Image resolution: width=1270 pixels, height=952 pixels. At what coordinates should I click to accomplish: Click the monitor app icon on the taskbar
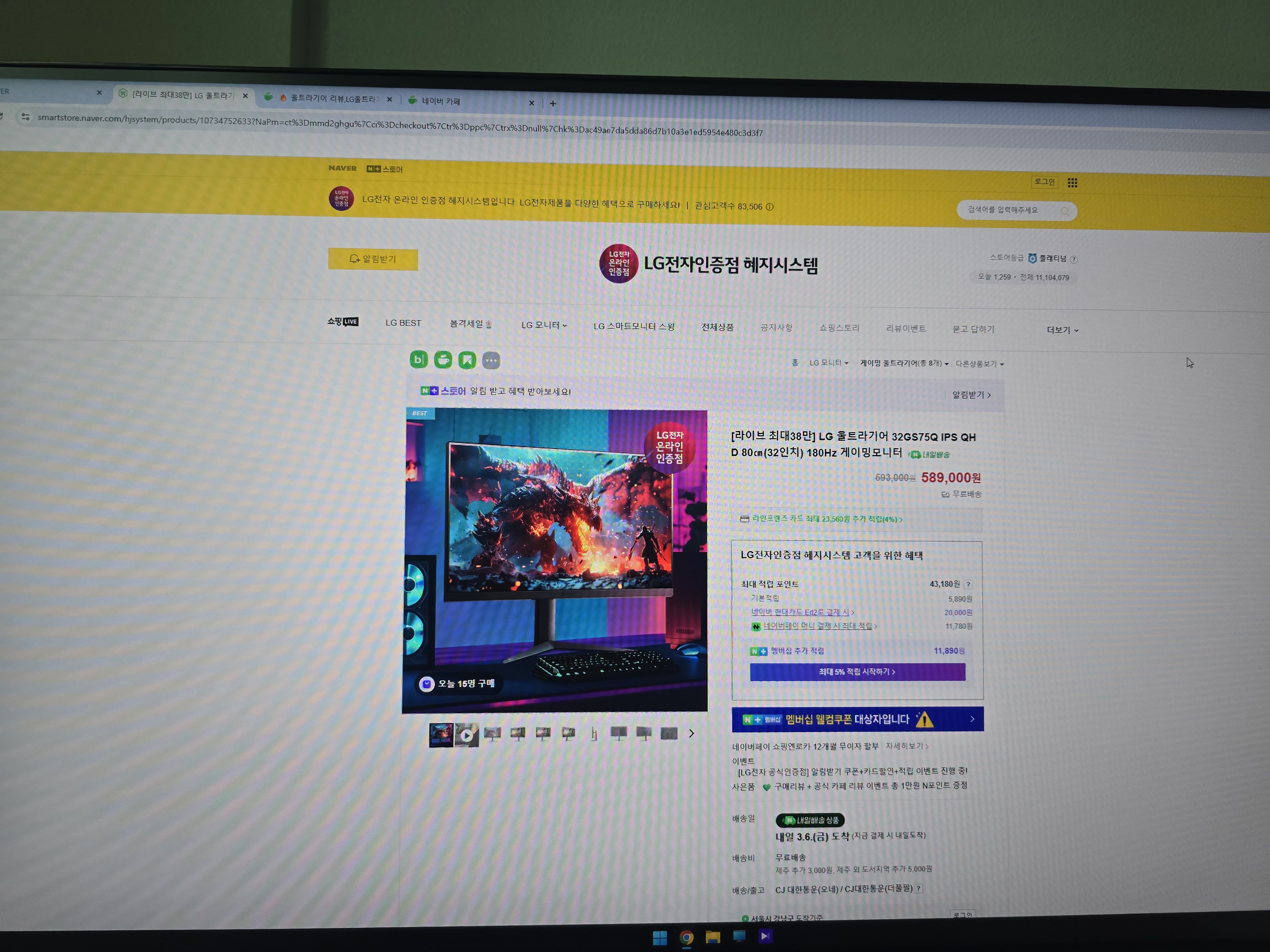tap(739, 936)
